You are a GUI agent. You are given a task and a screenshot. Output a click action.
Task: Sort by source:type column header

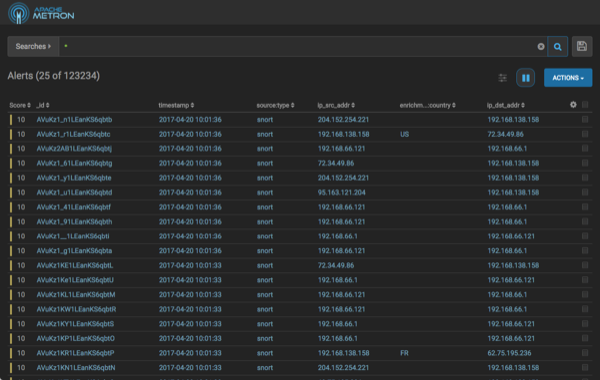(275, 105)
